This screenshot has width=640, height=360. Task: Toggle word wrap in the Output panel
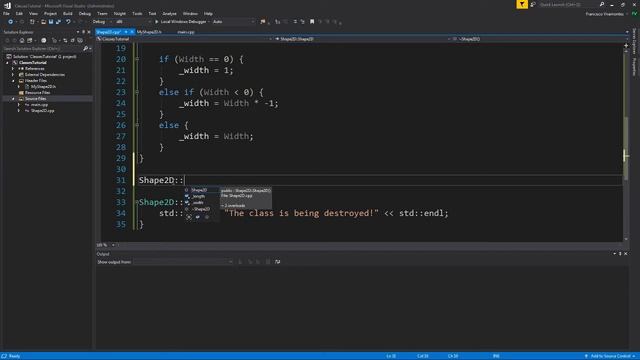coord(278,262)
